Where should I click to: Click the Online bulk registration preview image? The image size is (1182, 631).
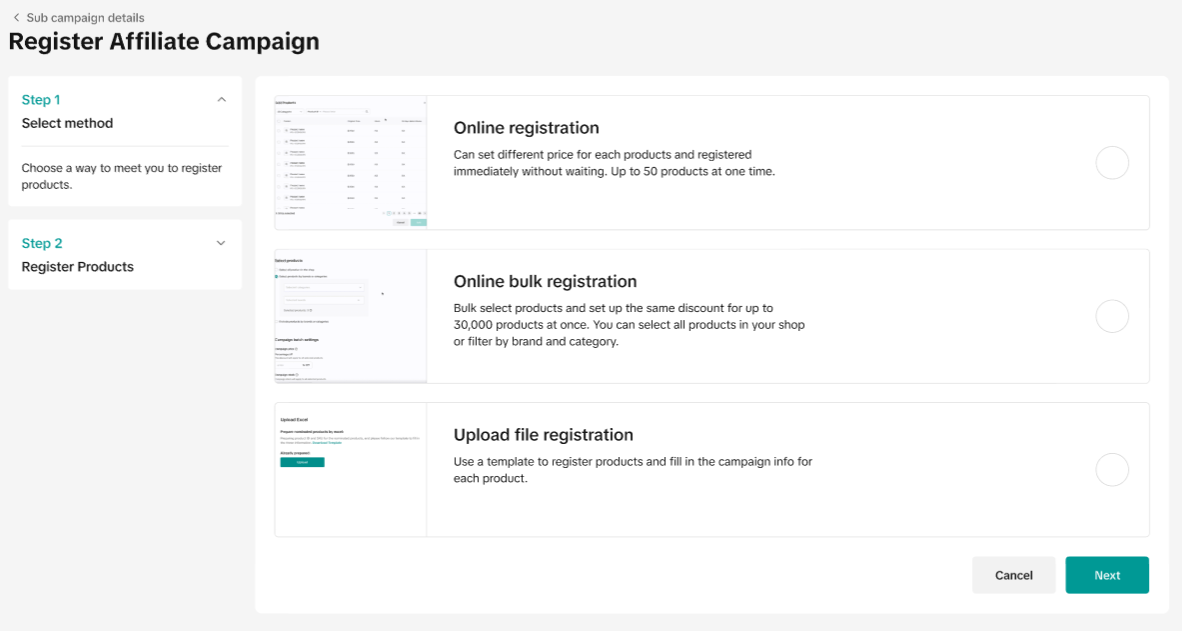(351, 316)
